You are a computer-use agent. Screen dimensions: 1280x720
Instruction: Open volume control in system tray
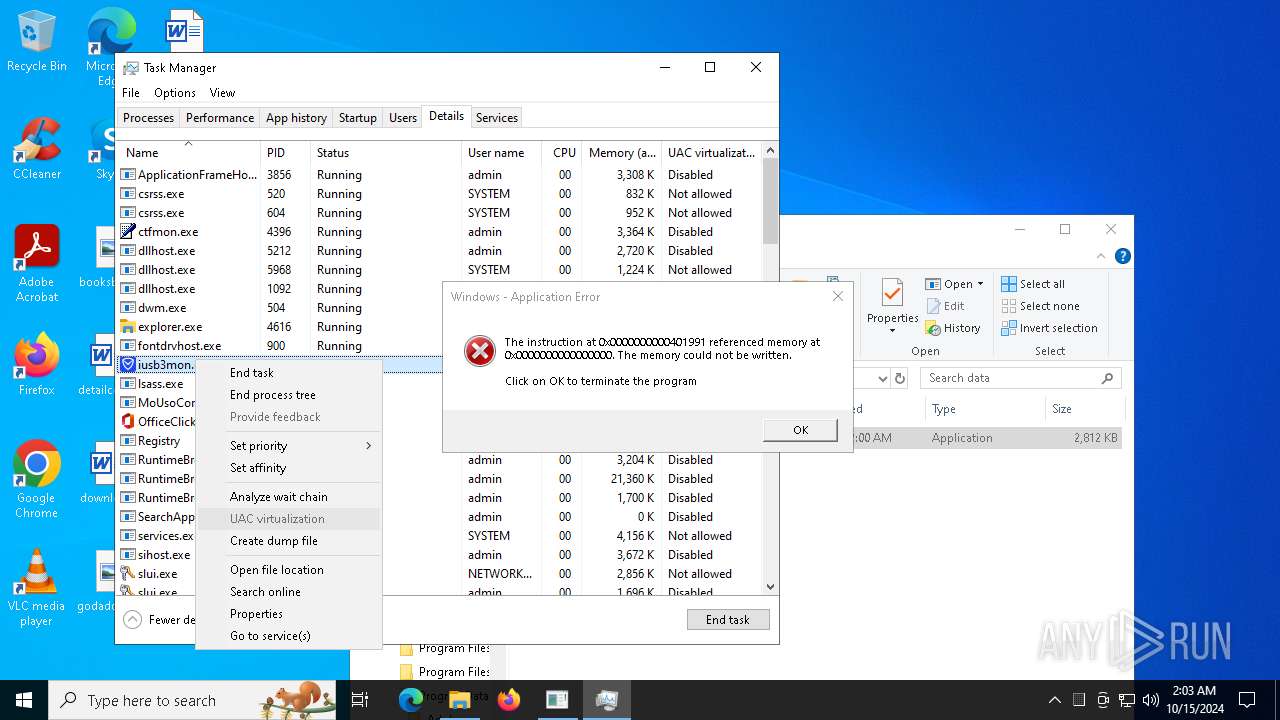tap(1151, 700)
